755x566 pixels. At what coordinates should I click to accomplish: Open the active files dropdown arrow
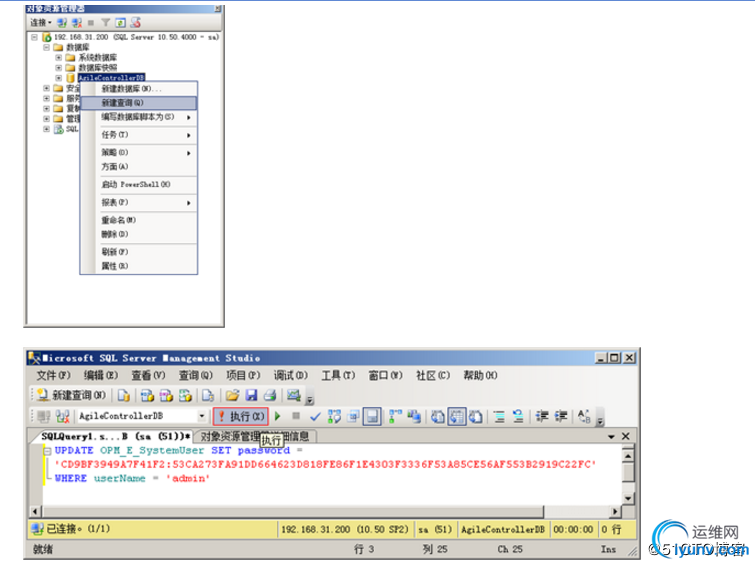click(x=611, y=436)
